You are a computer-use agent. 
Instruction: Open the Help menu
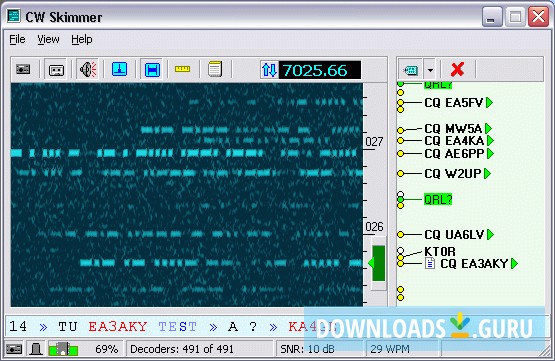pyautogui.click(x=82, y=39)
